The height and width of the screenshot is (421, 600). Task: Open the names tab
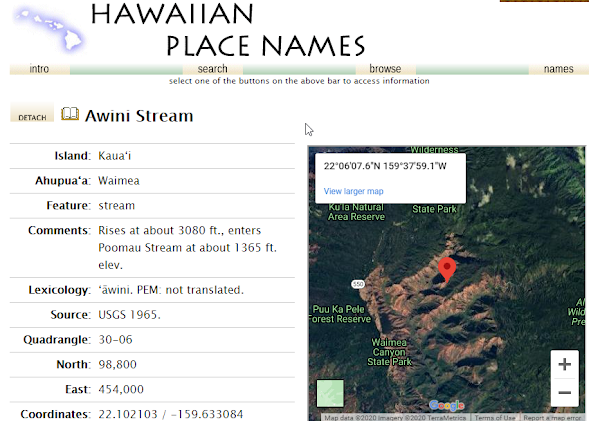pyautogui.click(x=559, y=69)
